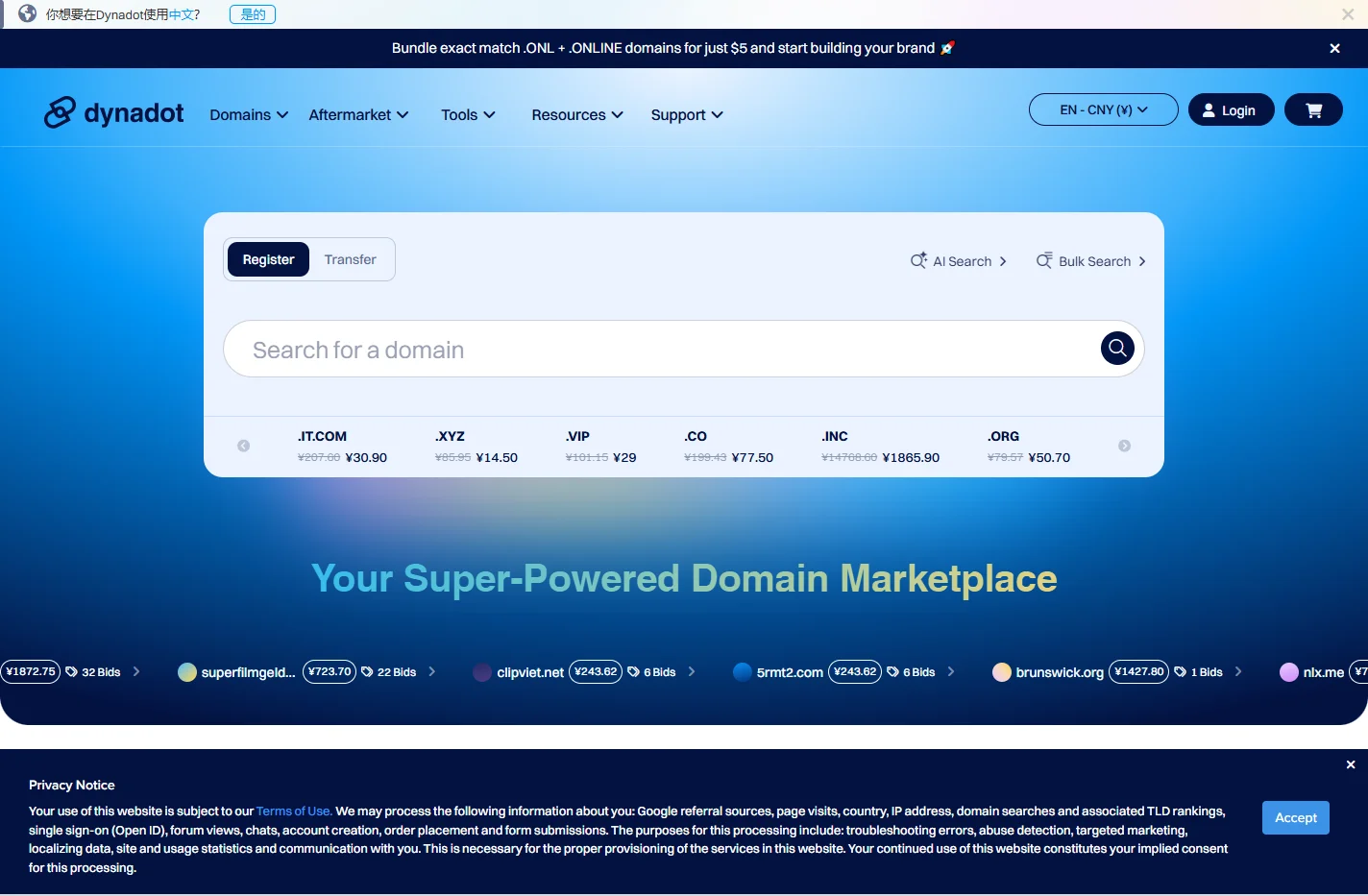This screenshot has height=896, width=1368.
Task: Select the .CO price offer
Action: tap(729, 447)
